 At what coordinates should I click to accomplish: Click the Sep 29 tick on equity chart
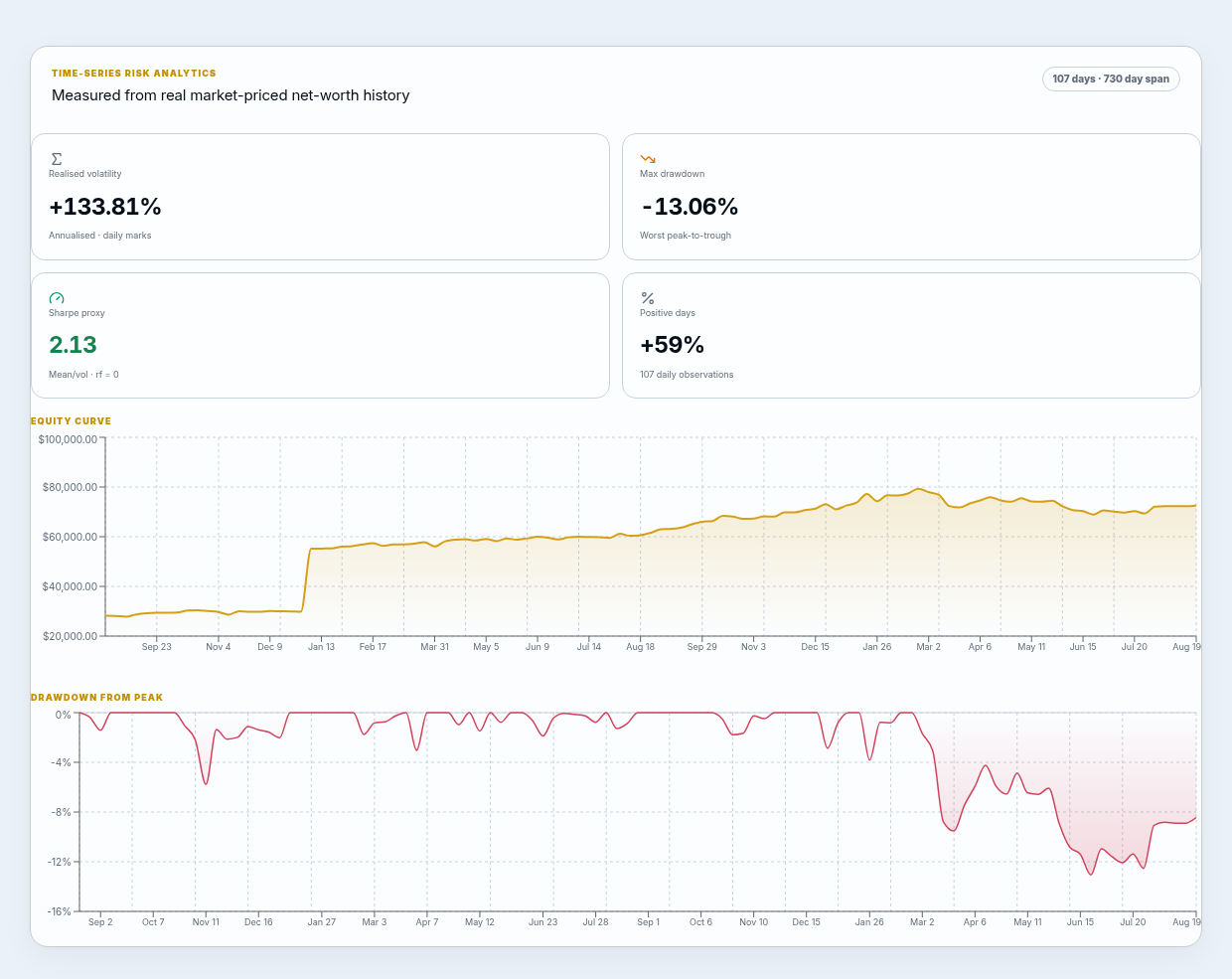[x=702, y=647]
